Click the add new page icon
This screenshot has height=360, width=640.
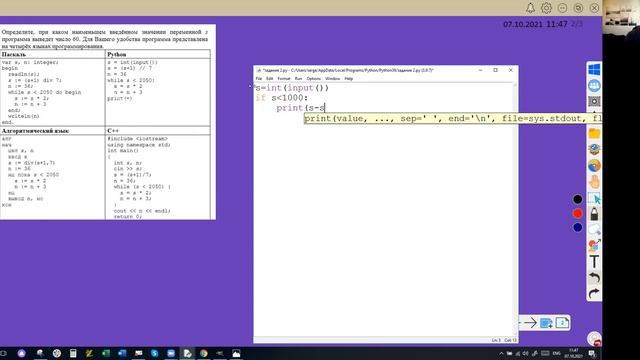[x=546, y=323]
